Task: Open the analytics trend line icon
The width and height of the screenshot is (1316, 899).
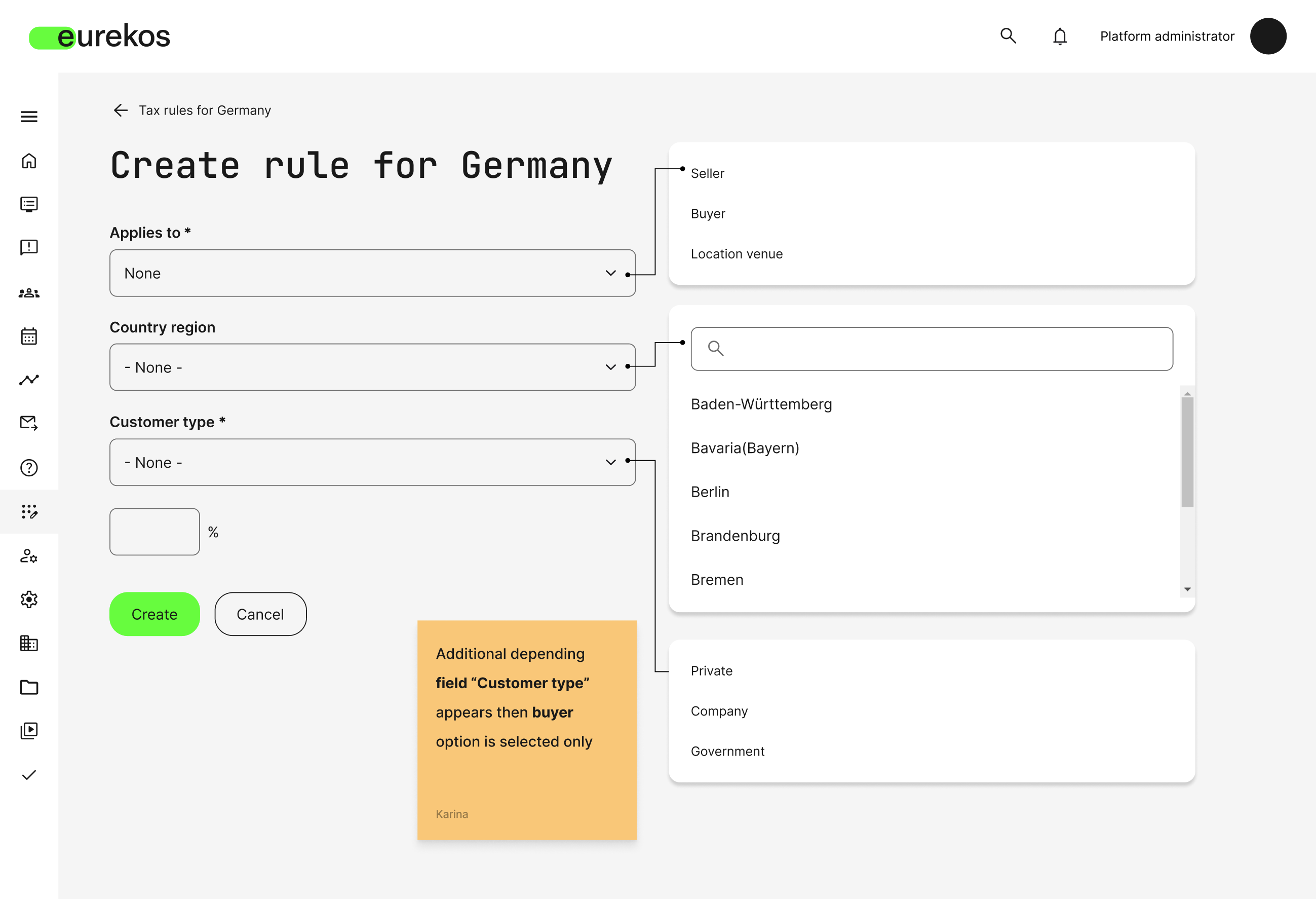Action: click(x=29, y=380)
